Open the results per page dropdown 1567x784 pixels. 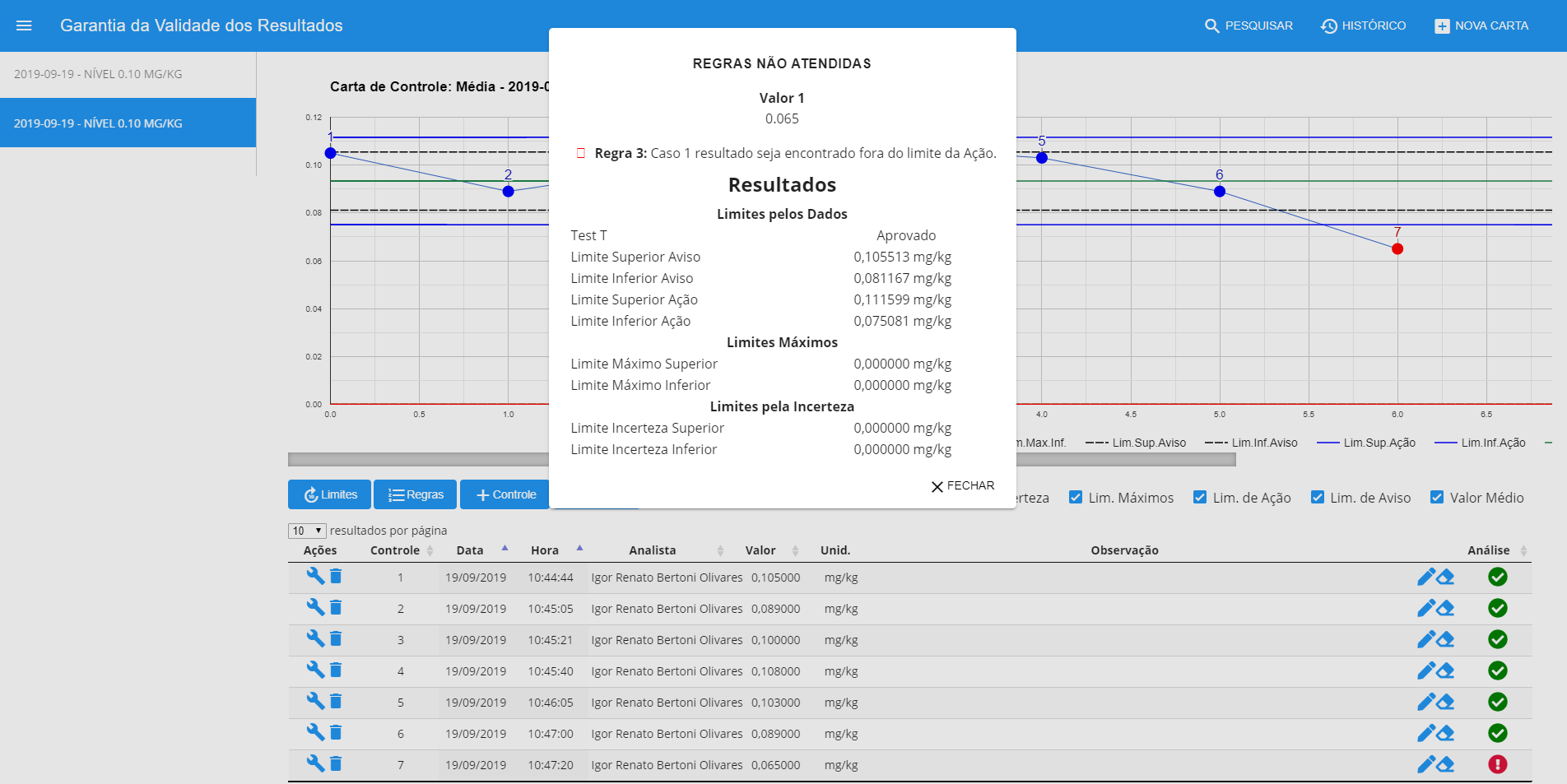(307, 531)
